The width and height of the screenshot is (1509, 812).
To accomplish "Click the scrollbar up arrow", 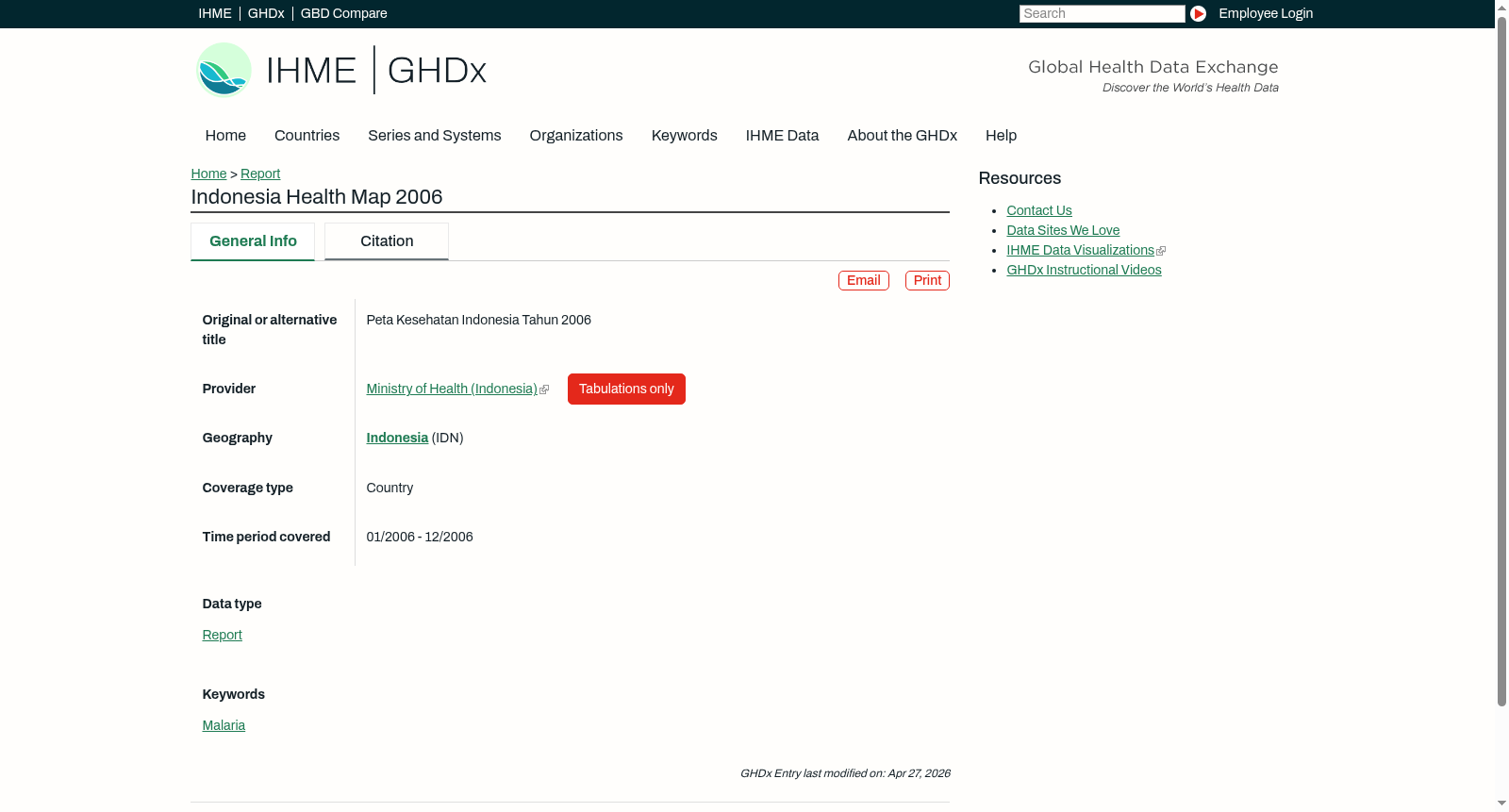I will (1501, 8).
